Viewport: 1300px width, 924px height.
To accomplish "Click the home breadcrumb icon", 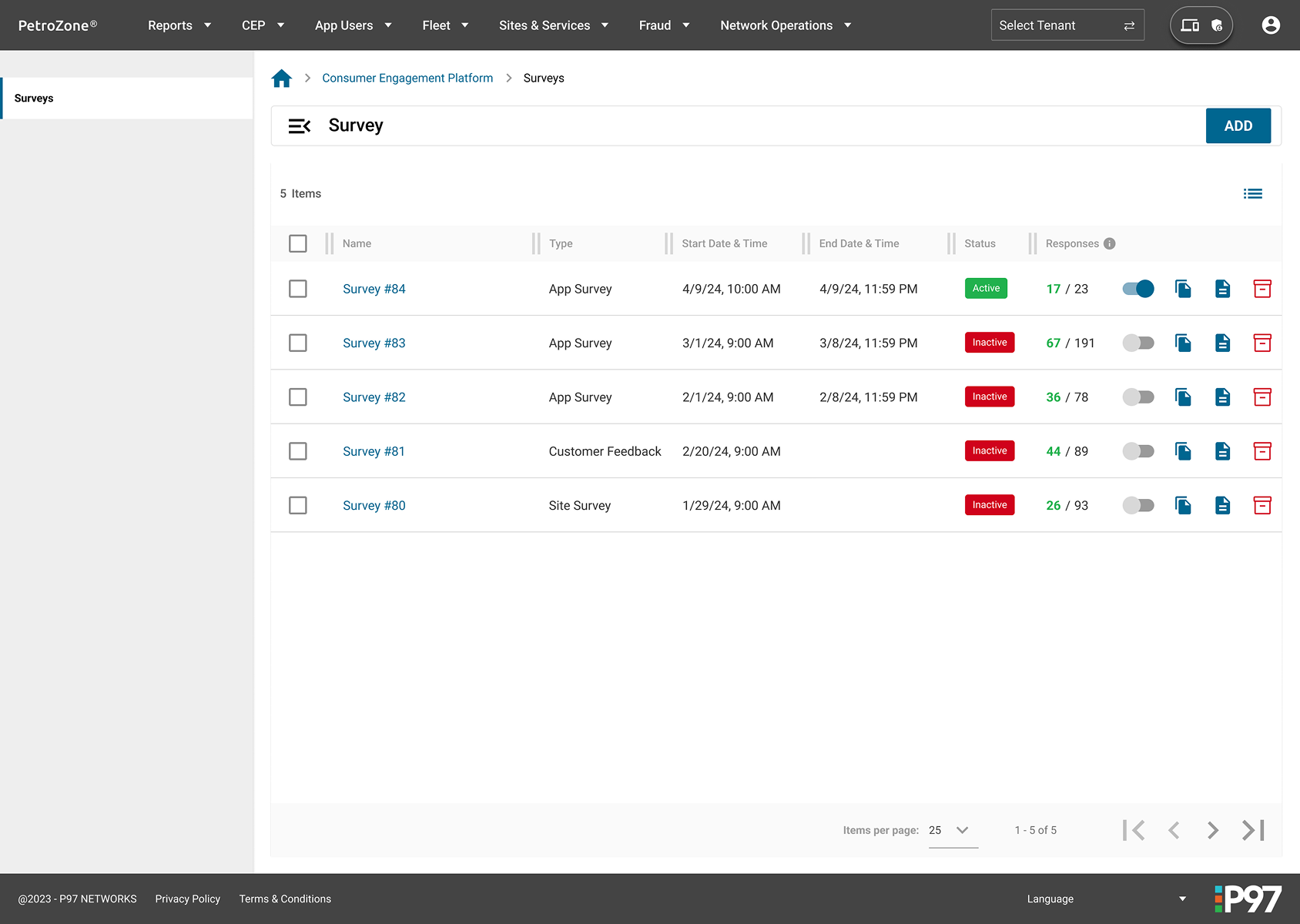I will 282,79.
